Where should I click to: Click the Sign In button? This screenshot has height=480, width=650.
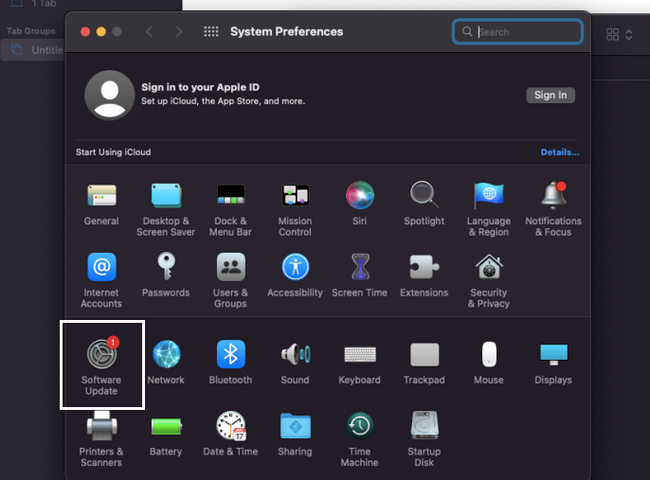pos(551,95)
